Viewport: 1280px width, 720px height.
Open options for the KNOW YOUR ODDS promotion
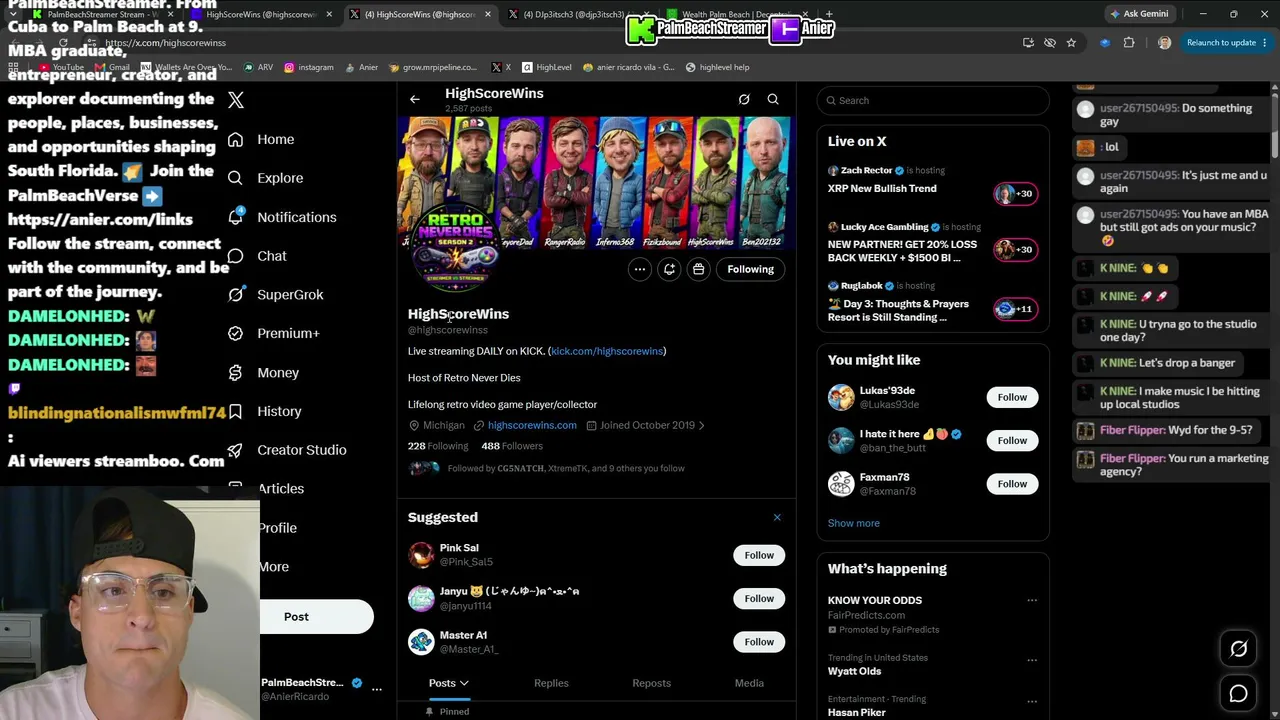[x=1032, y=600]
